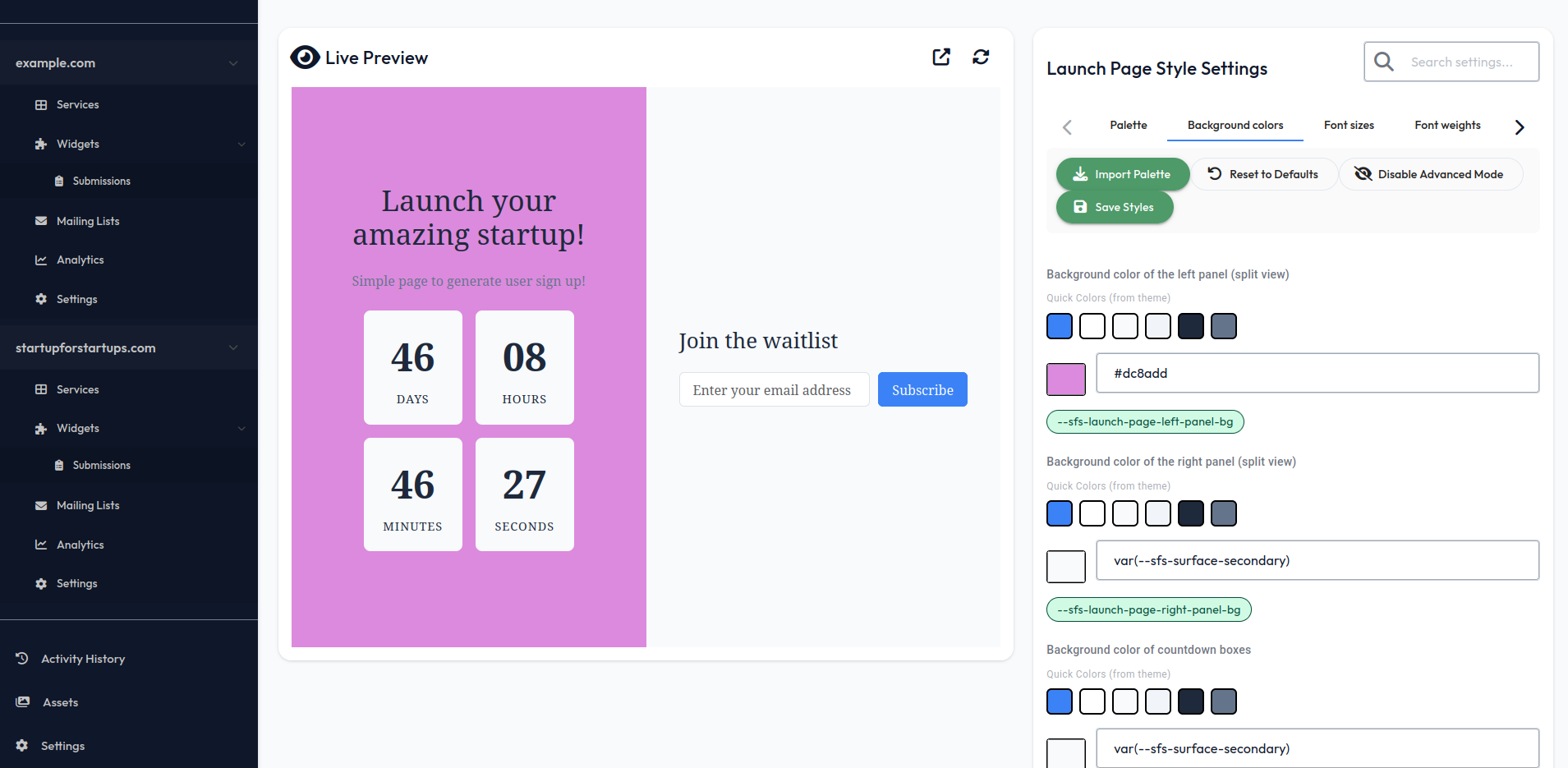Screen dimensions: 1568x768
Task: Open Activity History in sidebar
Action: [82, 659]
